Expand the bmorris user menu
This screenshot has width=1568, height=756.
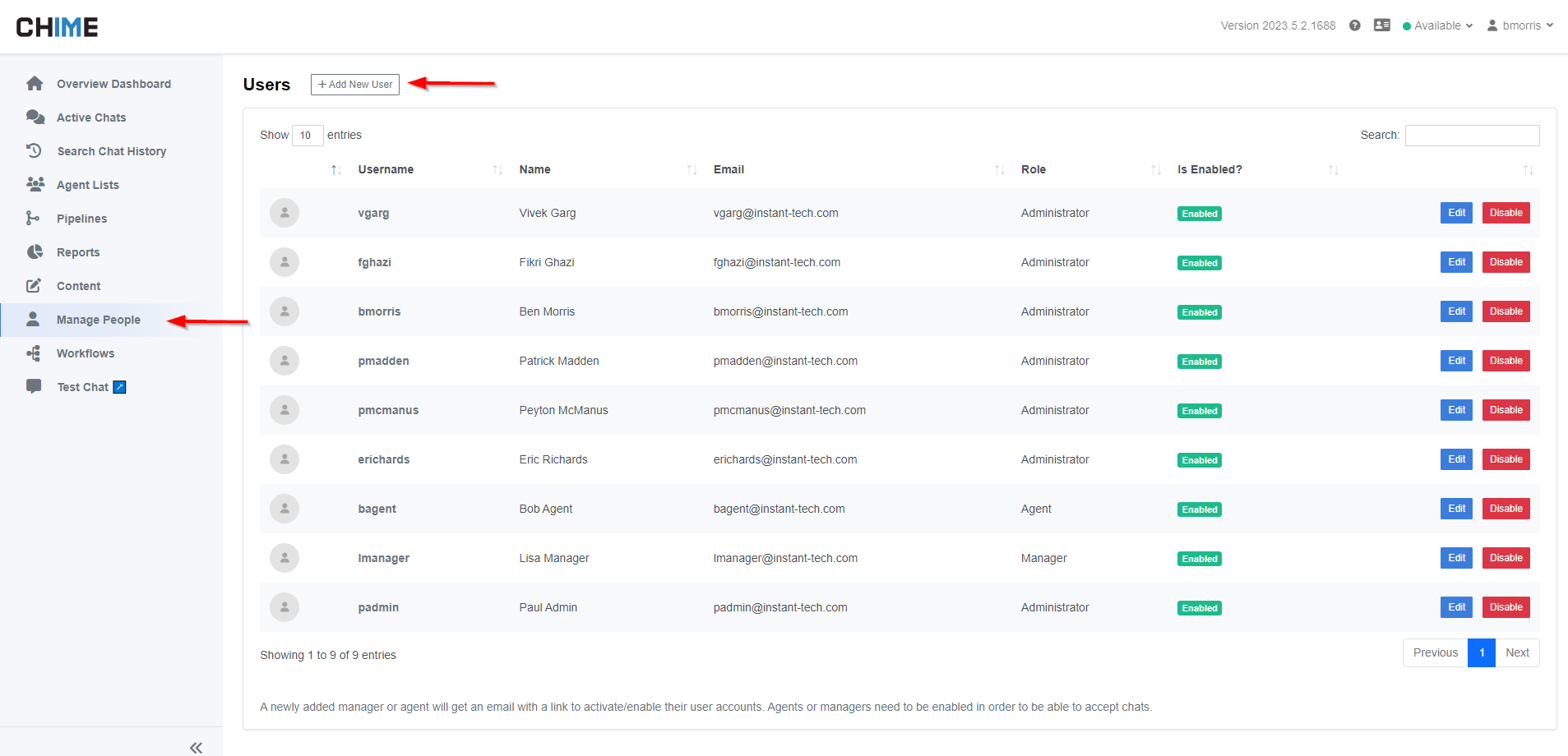click(1519, 25)
